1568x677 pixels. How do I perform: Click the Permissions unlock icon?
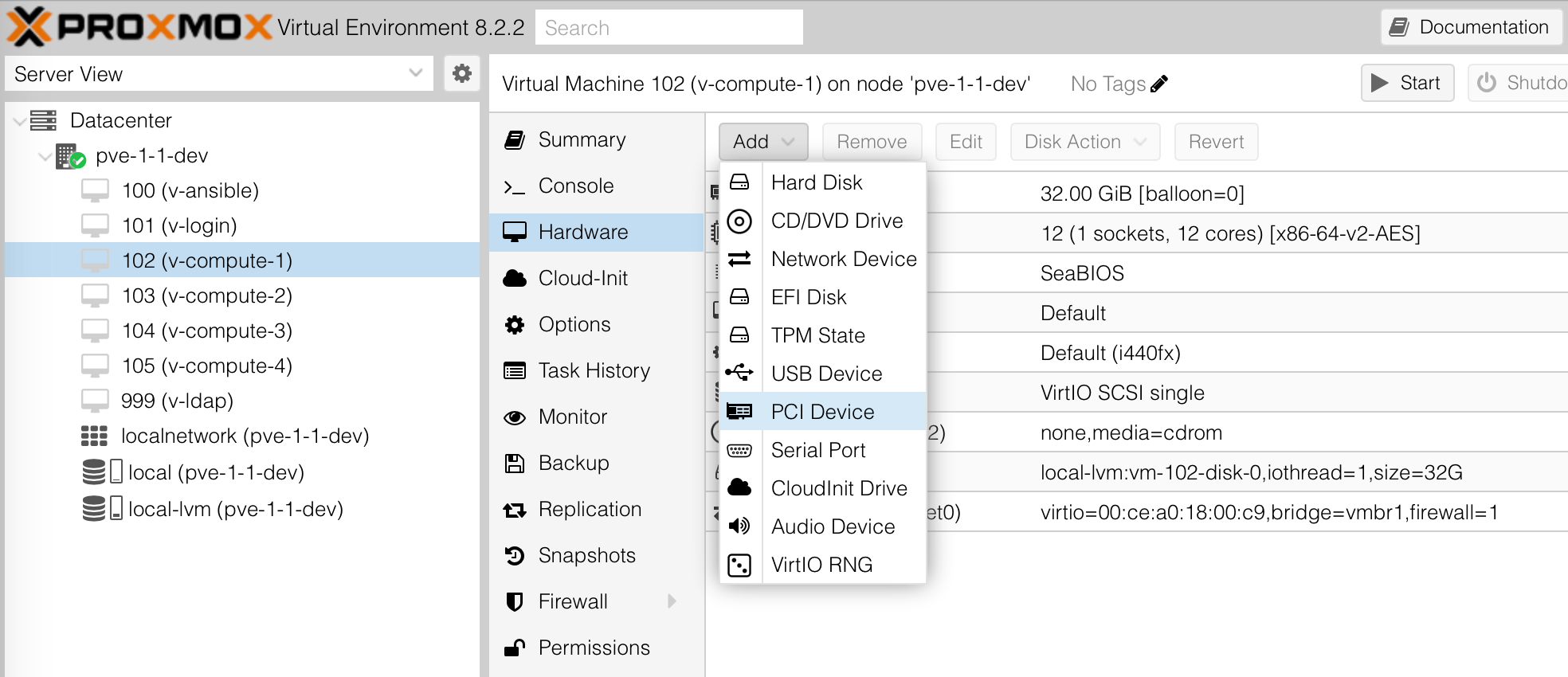coord(515,648)
